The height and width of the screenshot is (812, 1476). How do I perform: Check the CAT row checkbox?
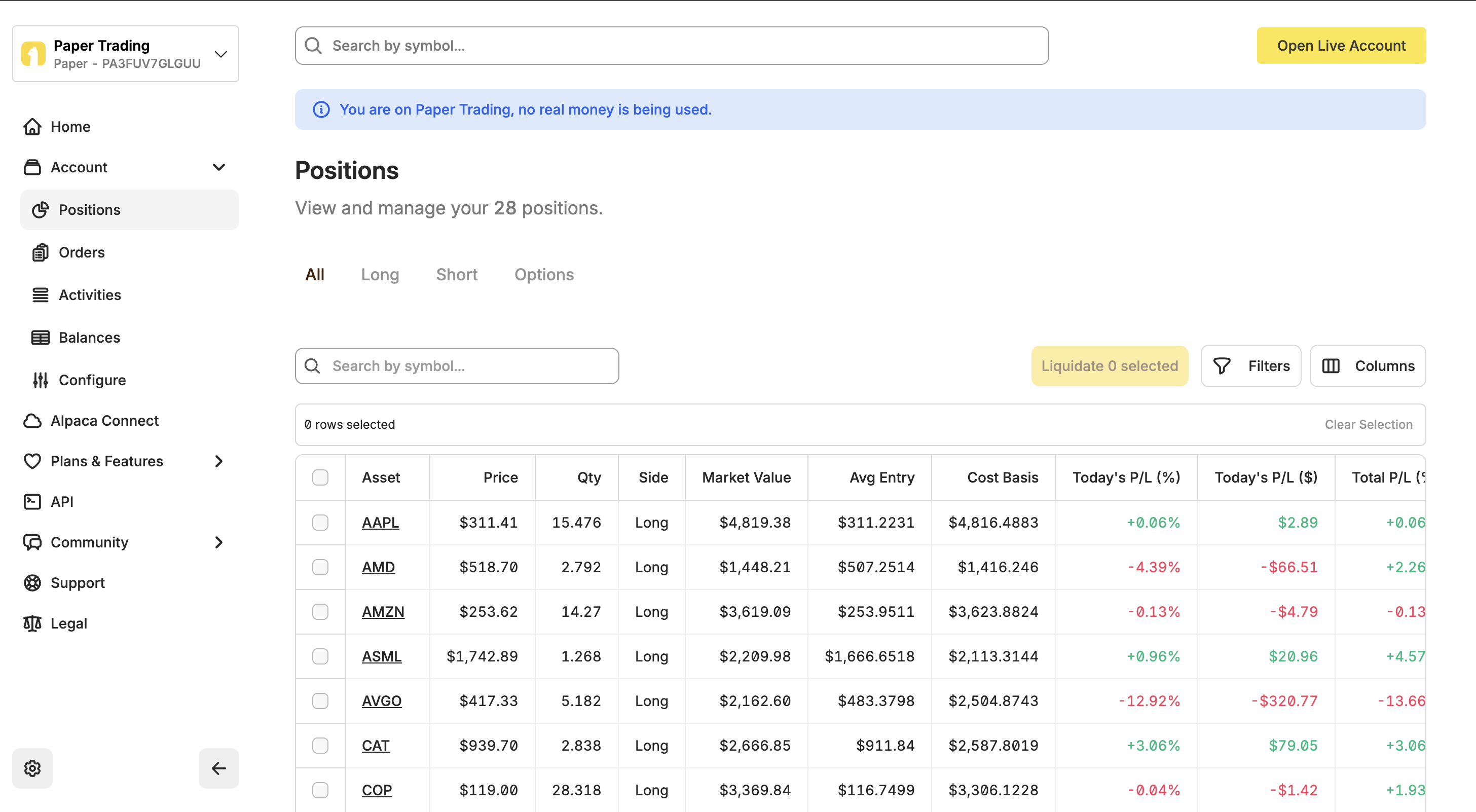tap(320, 746)
